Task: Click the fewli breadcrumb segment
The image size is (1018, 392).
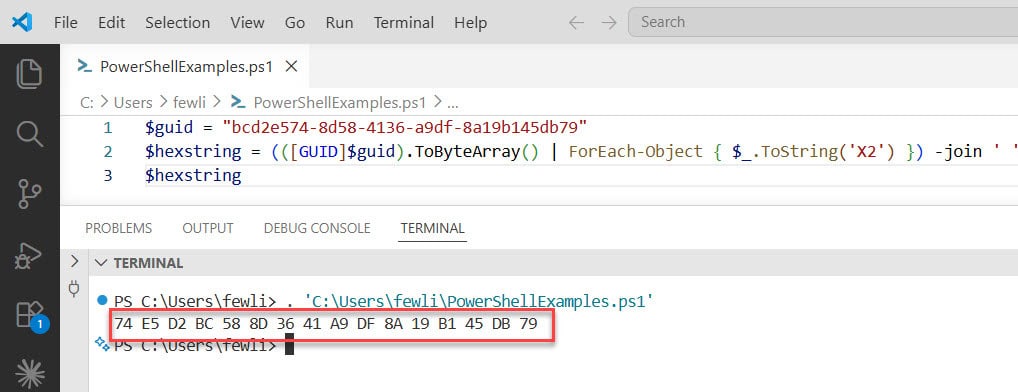Action: point(188,103)
